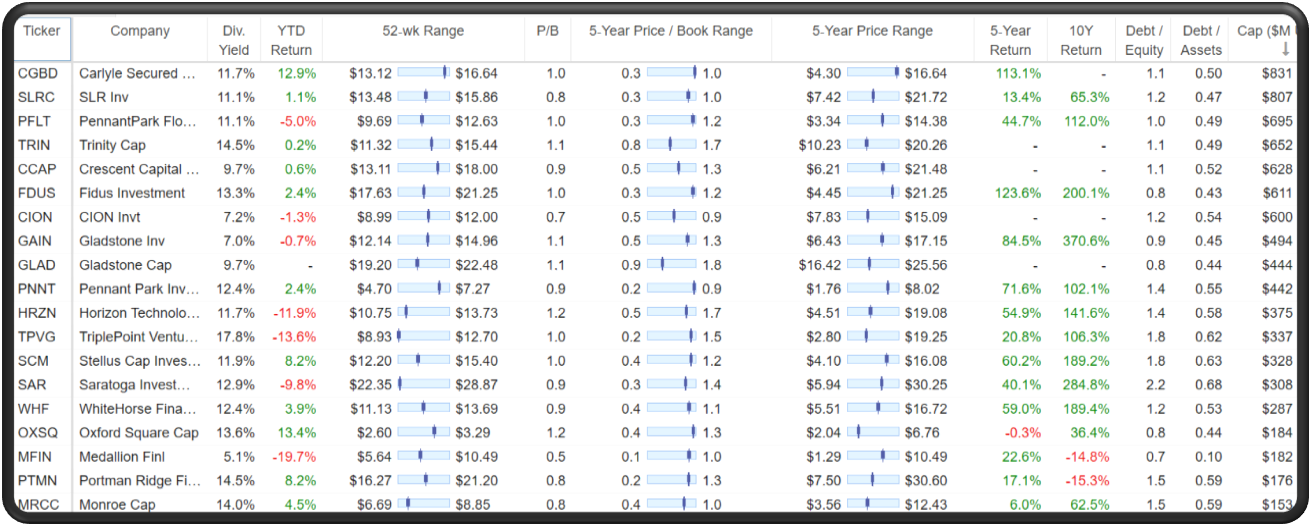
Task: Select the WHF ticker cell
Action: (x=33, y=409)
